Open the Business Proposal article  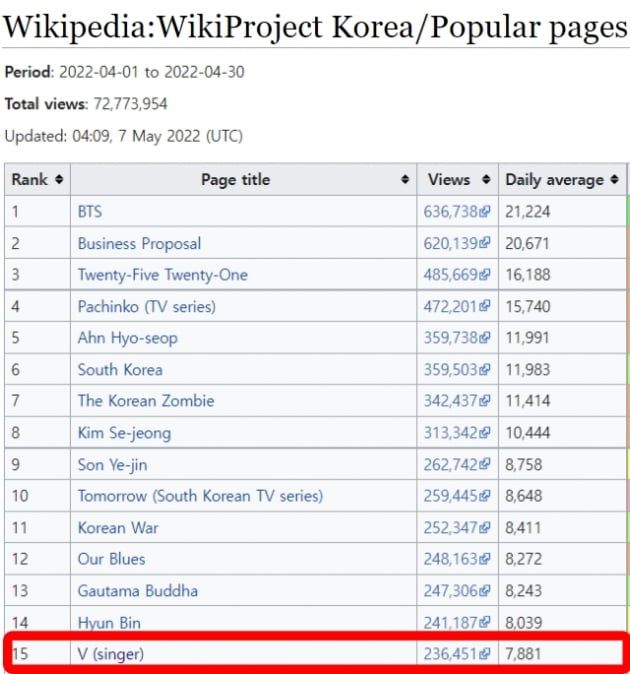click(139, 243)
